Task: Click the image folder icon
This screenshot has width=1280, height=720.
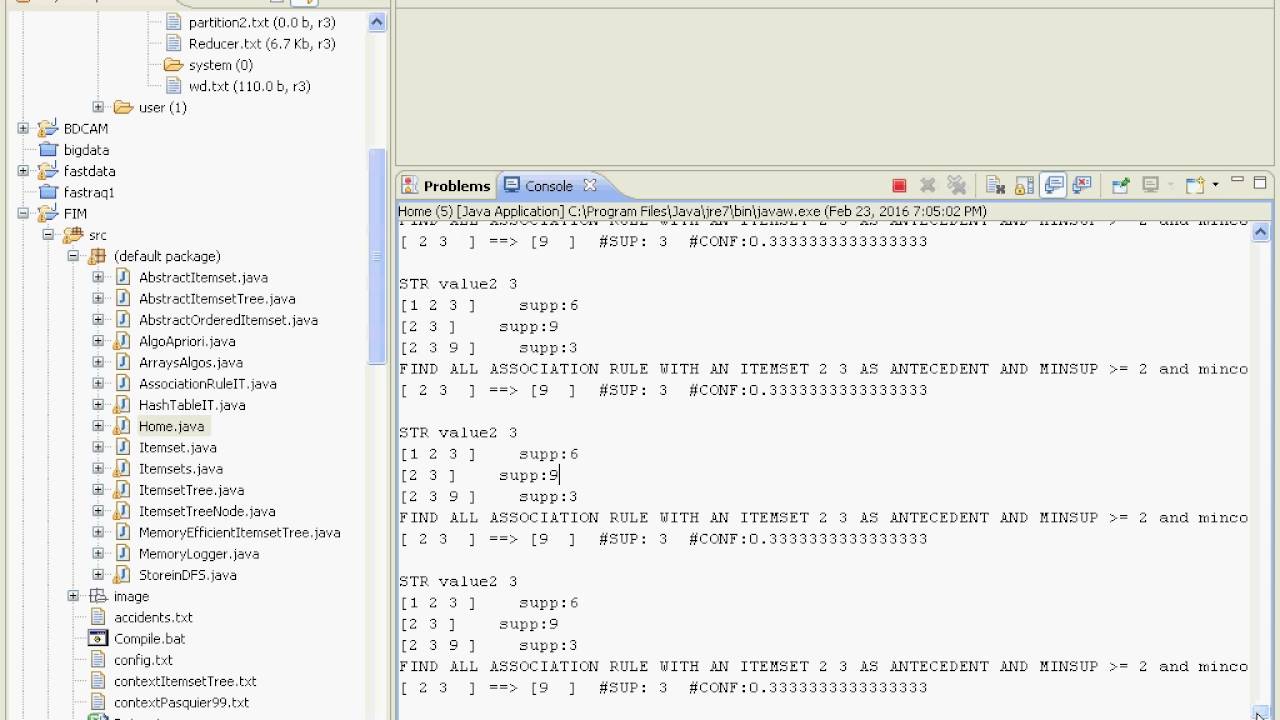Action: [x=97, y=596]
